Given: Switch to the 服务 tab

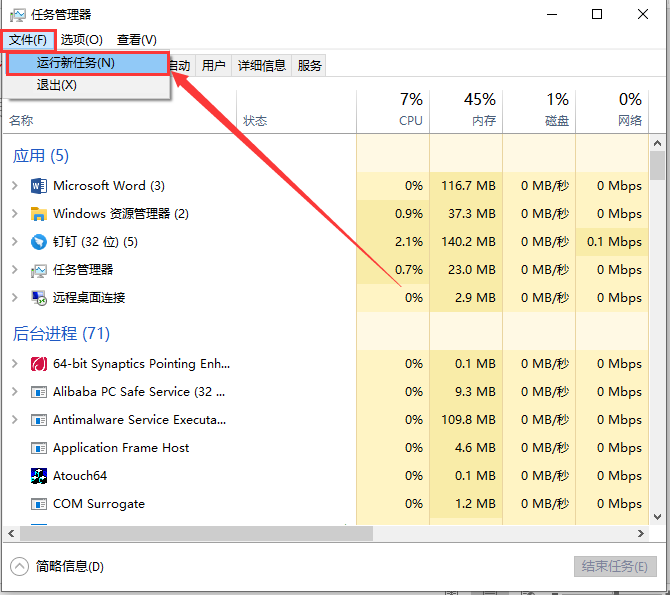Looking at the screenshot, I should 310,66.
